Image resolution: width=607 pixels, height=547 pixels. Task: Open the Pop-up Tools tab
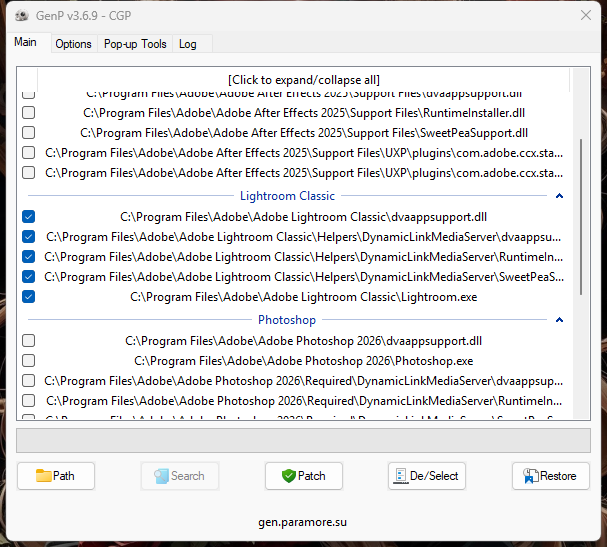135,44
